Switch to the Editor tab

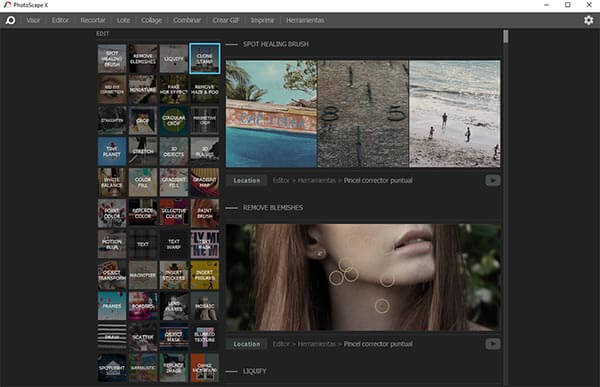[x=60, y=20]
